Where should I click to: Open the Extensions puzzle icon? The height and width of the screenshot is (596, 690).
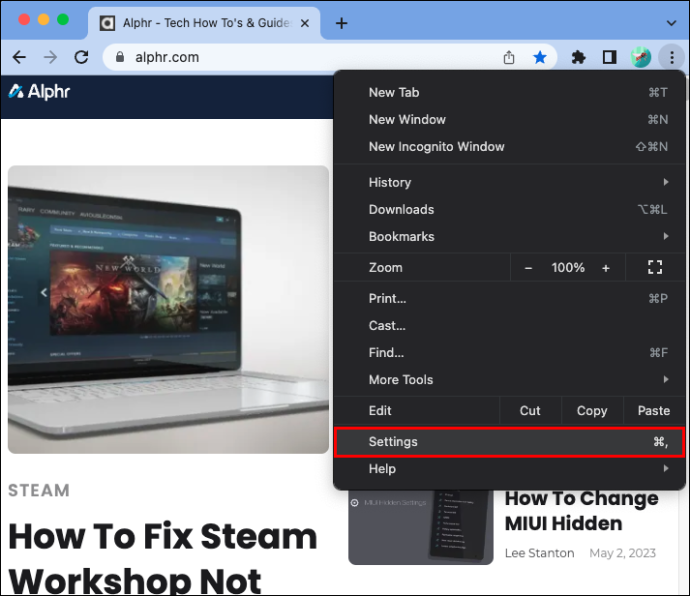[578, 57]
